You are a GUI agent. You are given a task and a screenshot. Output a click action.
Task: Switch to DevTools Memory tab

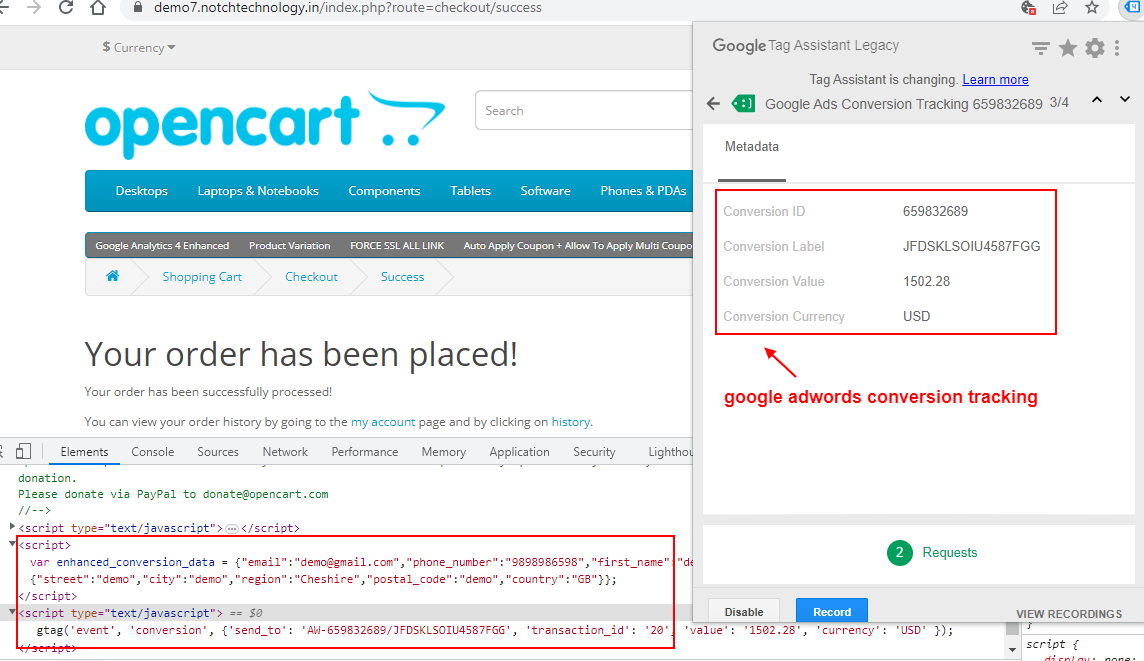[444, 452]
